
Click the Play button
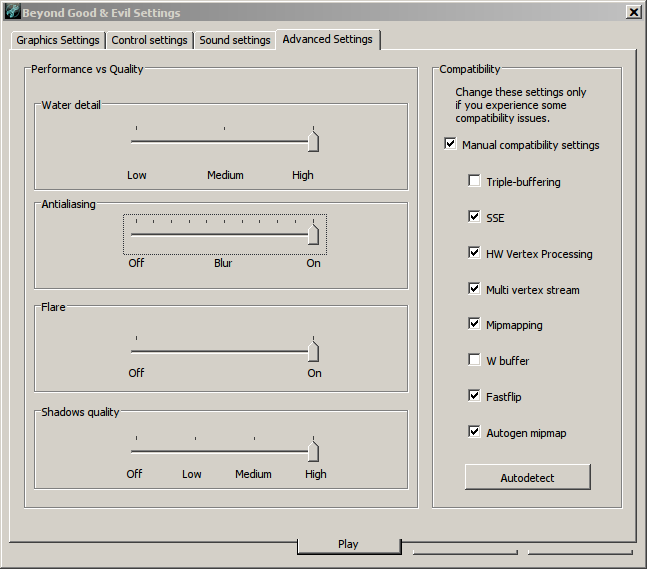(x=349, y=545)
